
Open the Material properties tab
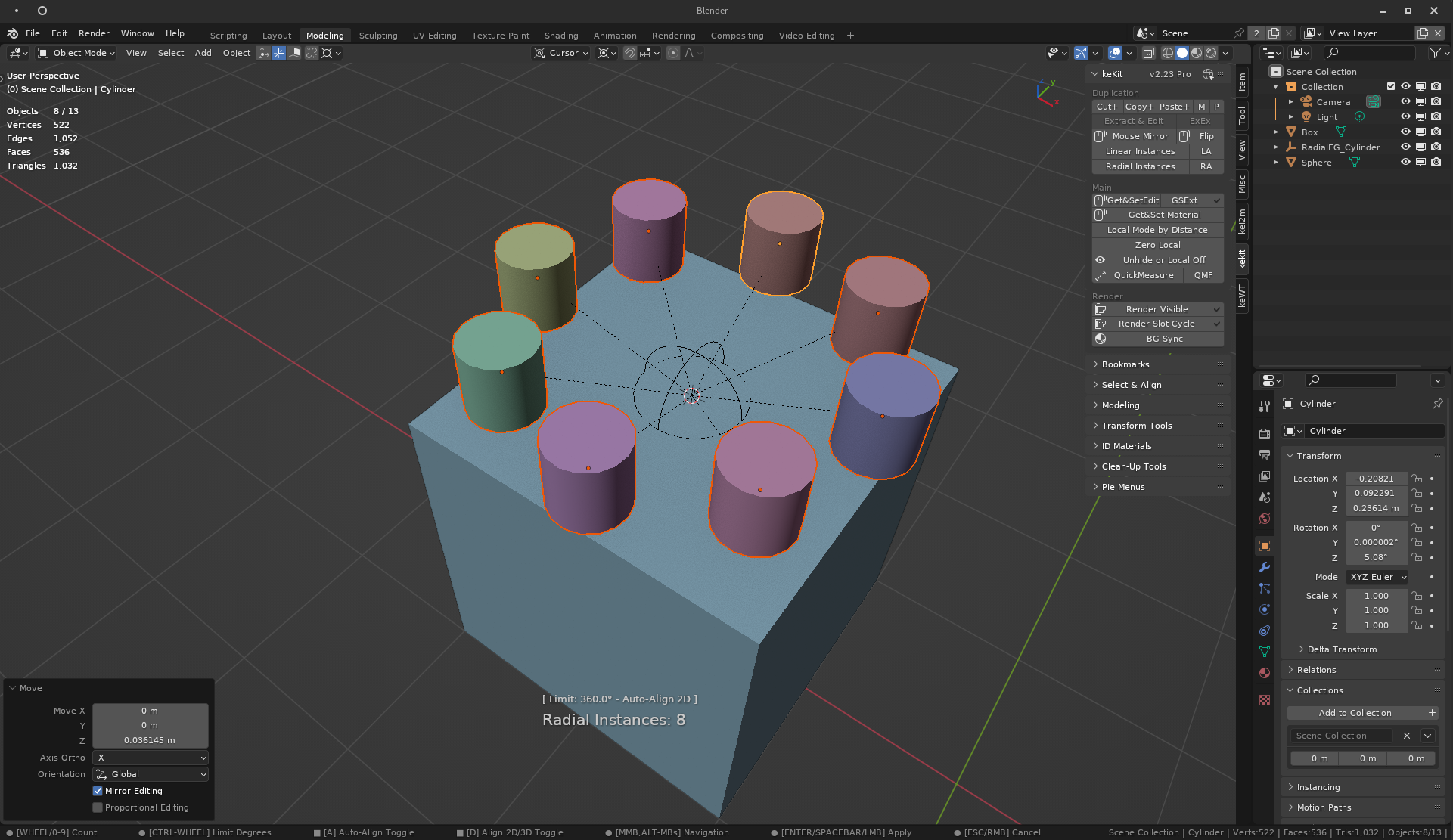[x=1264, y=673]
